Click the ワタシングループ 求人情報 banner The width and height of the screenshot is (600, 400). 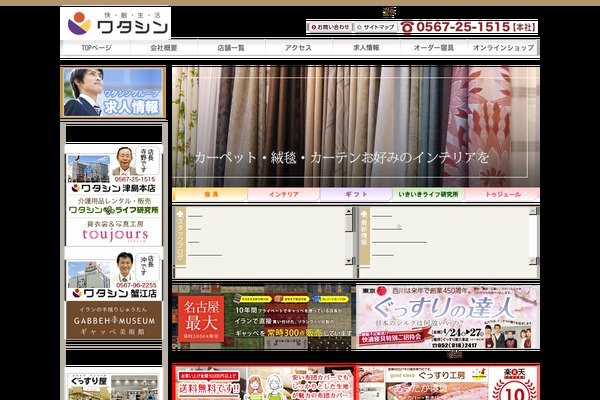pyautogui.click(x=113, y=92)
